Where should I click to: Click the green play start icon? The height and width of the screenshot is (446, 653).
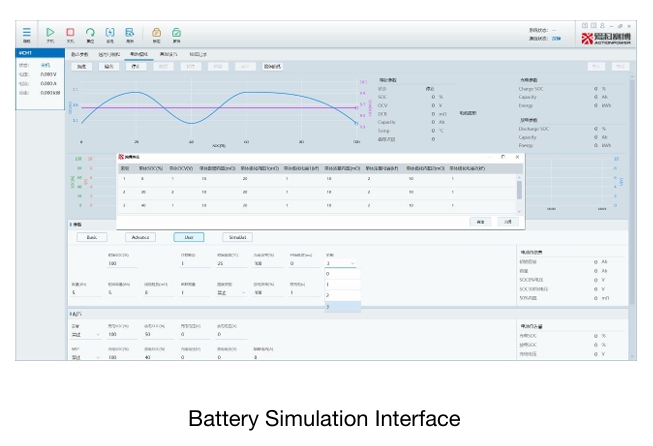50,32
